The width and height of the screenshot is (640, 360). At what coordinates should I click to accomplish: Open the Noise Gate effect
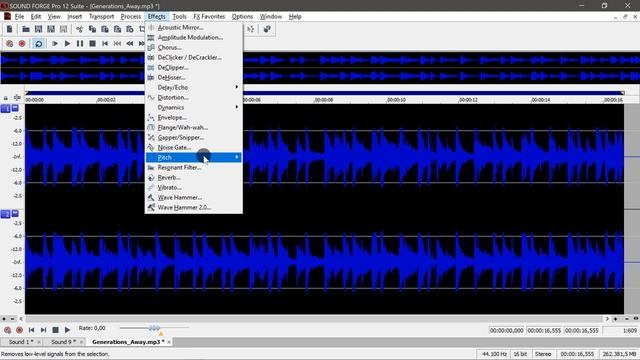194,147
